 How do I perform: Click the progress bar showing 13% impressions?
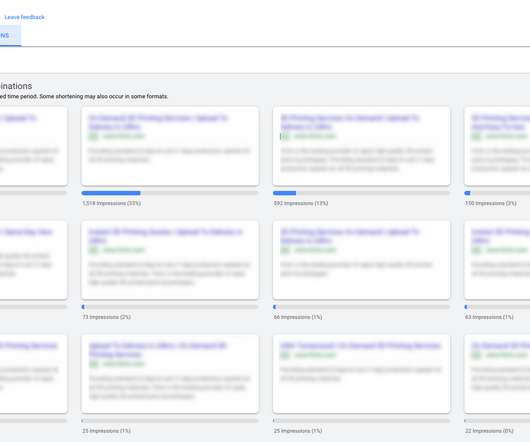(362, 193)
